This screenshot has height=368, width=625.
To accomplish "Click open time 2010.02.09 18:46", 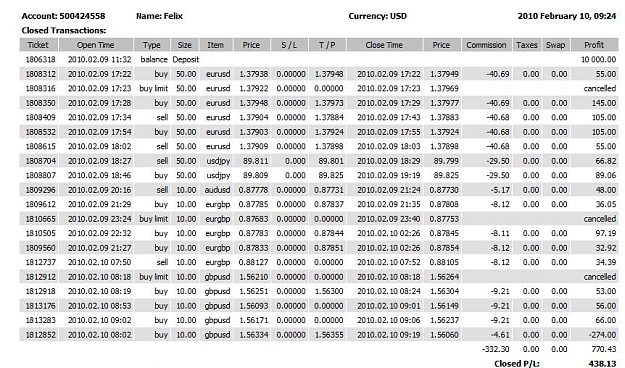I will click(100, 175).
